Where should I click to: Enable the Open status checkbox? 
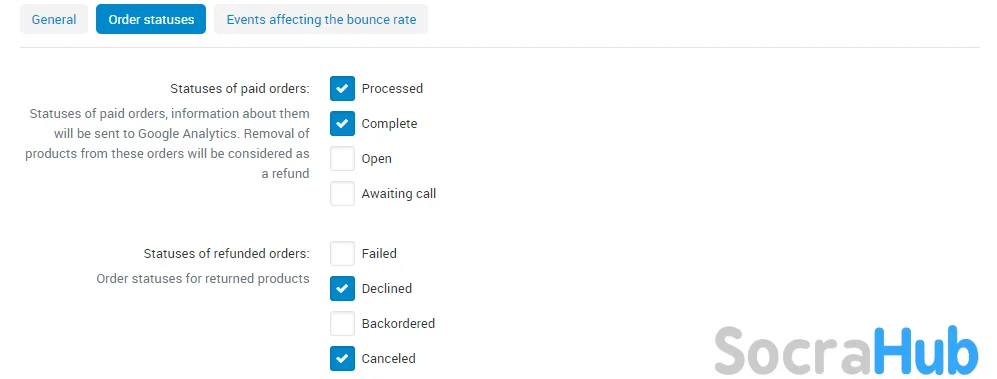point(342,158)
